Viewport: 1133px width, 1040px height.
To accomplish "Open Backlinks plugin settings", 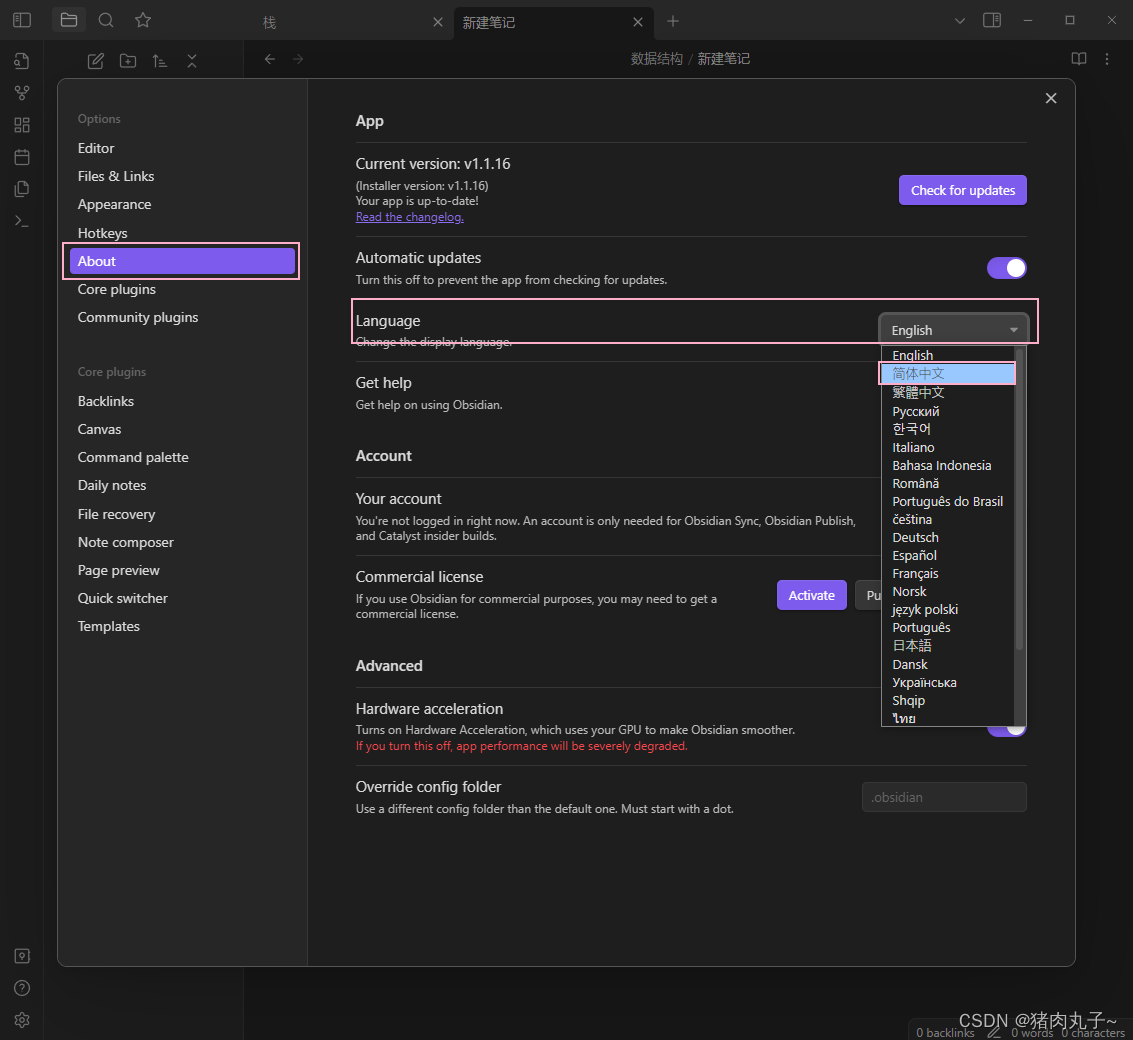I will (x=182, y=401).
